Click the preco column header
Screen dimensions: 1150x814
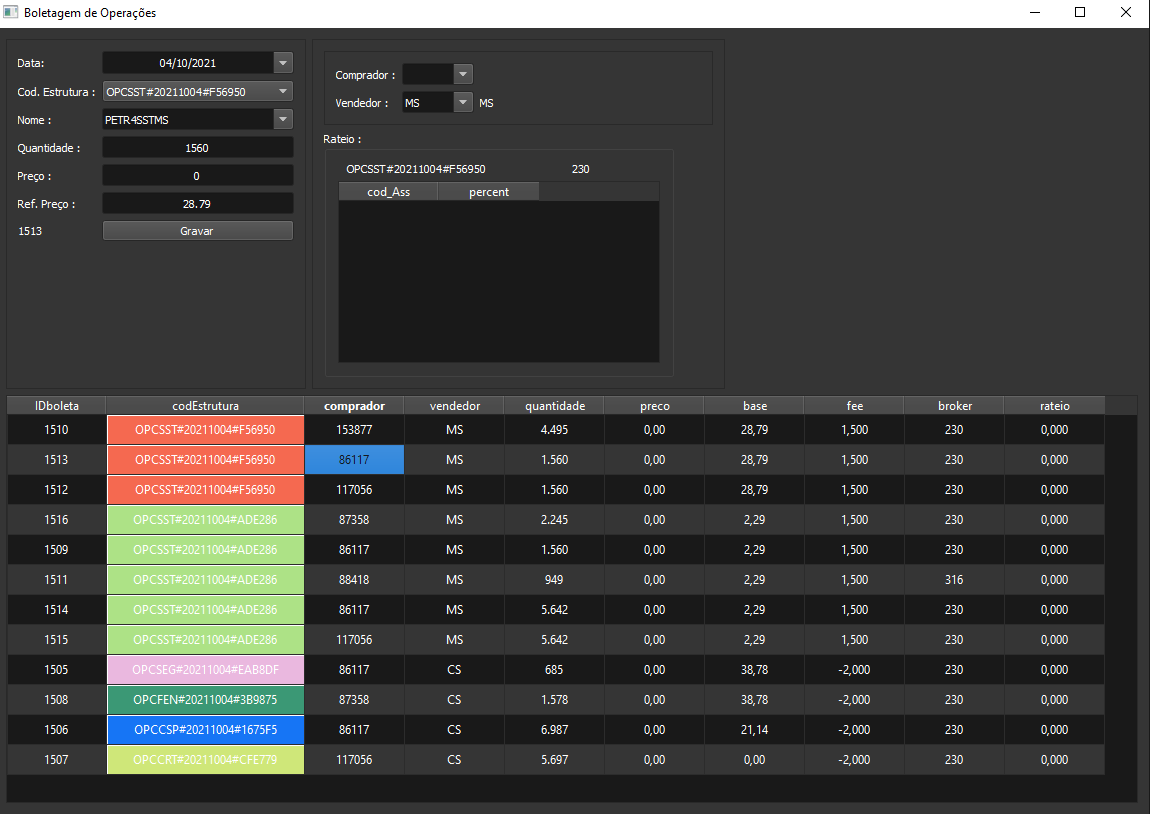[x=654, y=406]
